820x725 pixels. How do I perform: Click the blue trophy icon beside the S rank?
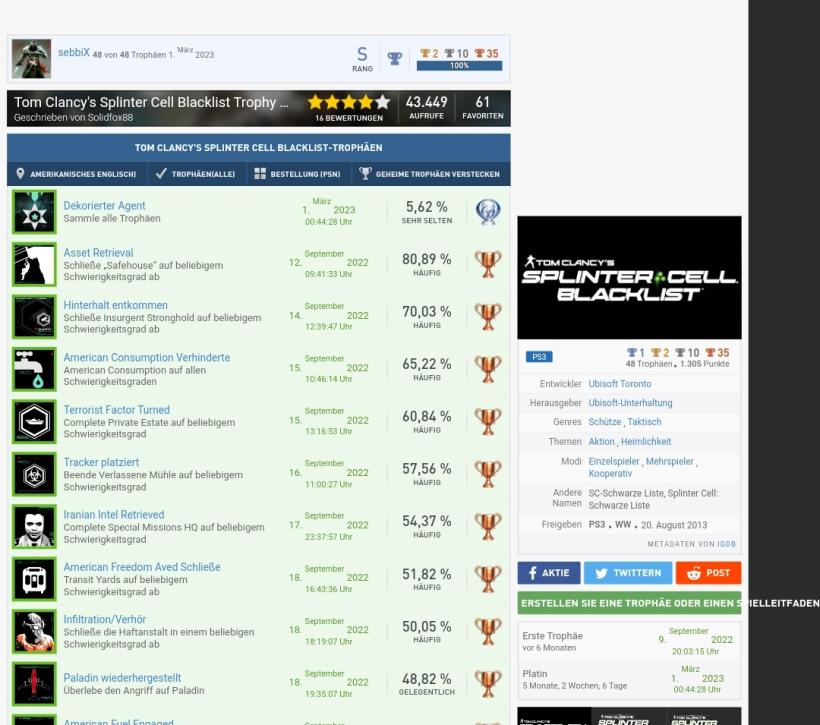coord(395,58)
